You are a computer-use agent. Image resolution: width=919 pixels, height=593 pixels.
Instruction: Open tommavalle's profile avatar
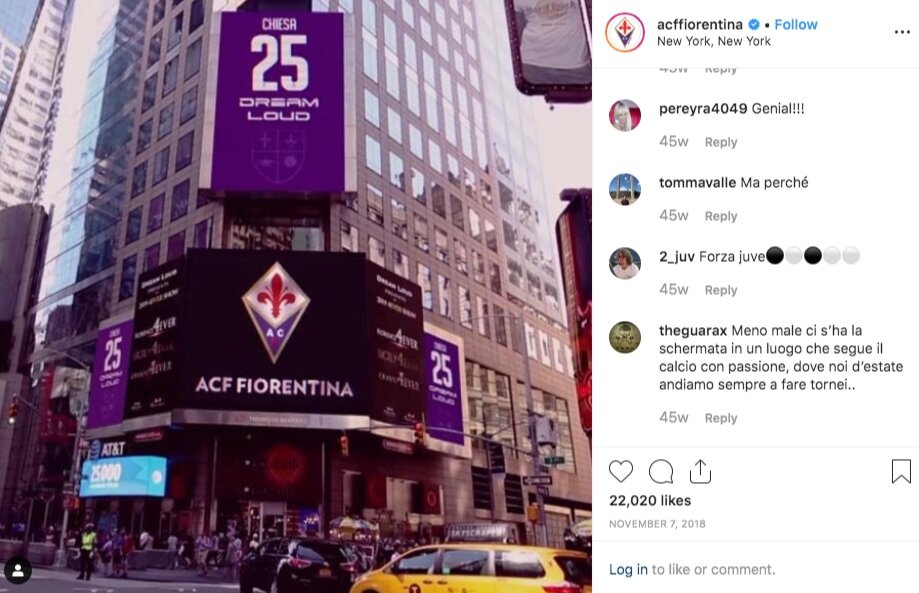[625, 189]
